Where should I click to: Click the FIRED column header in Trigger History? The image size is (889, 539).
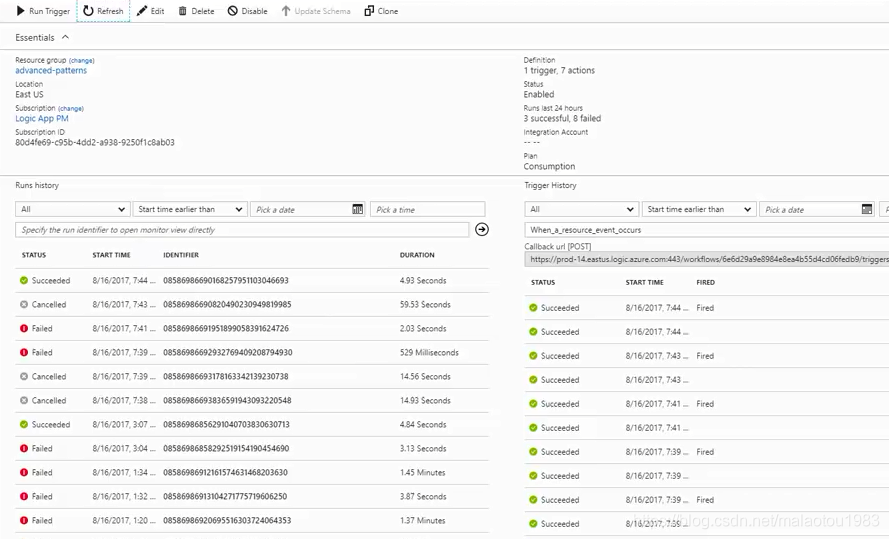[706, 282]
